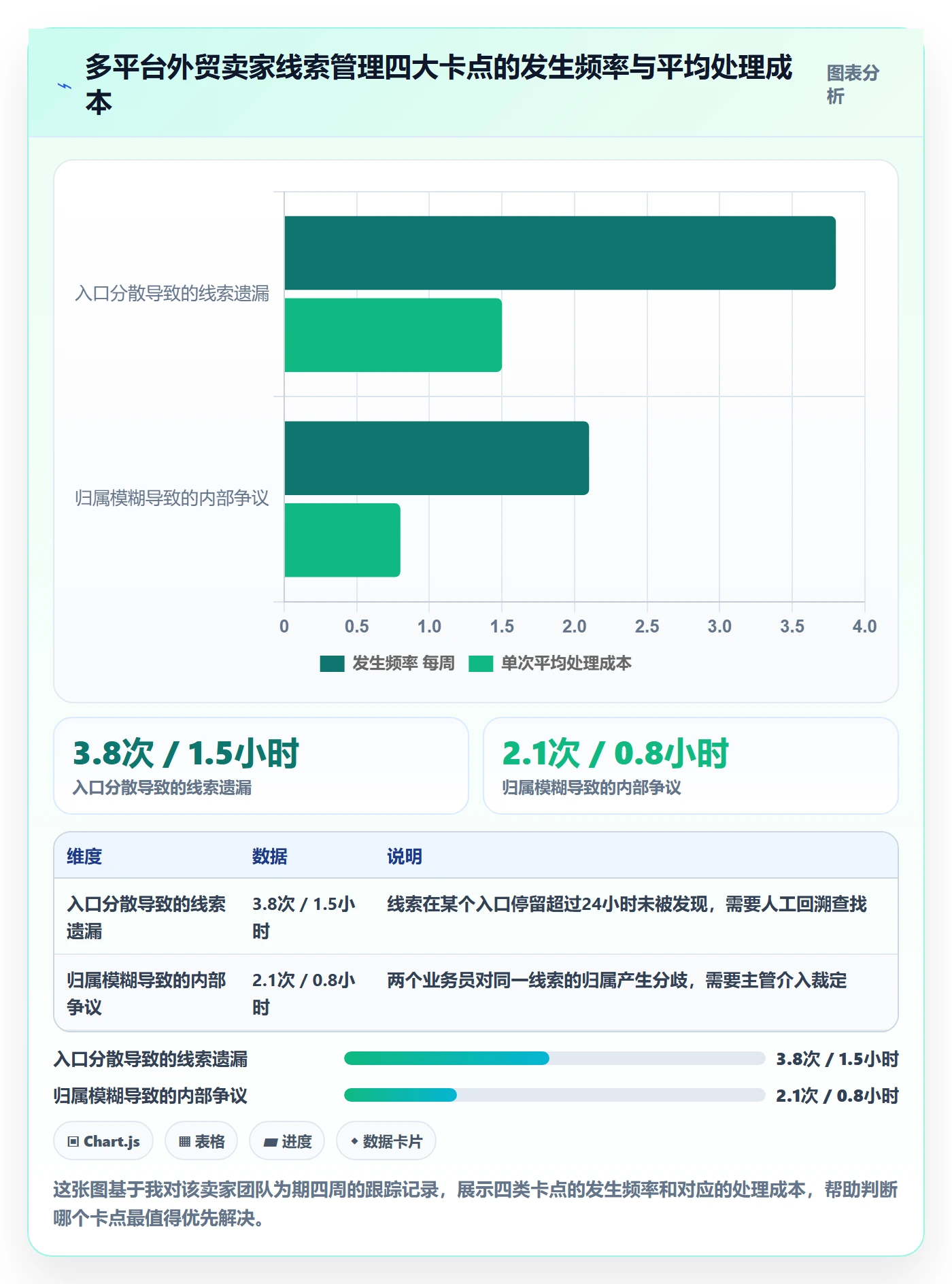Toggle the 发生频率 每周 legend swatch
The image size is (952, 1284).
[x=332, y=664]
